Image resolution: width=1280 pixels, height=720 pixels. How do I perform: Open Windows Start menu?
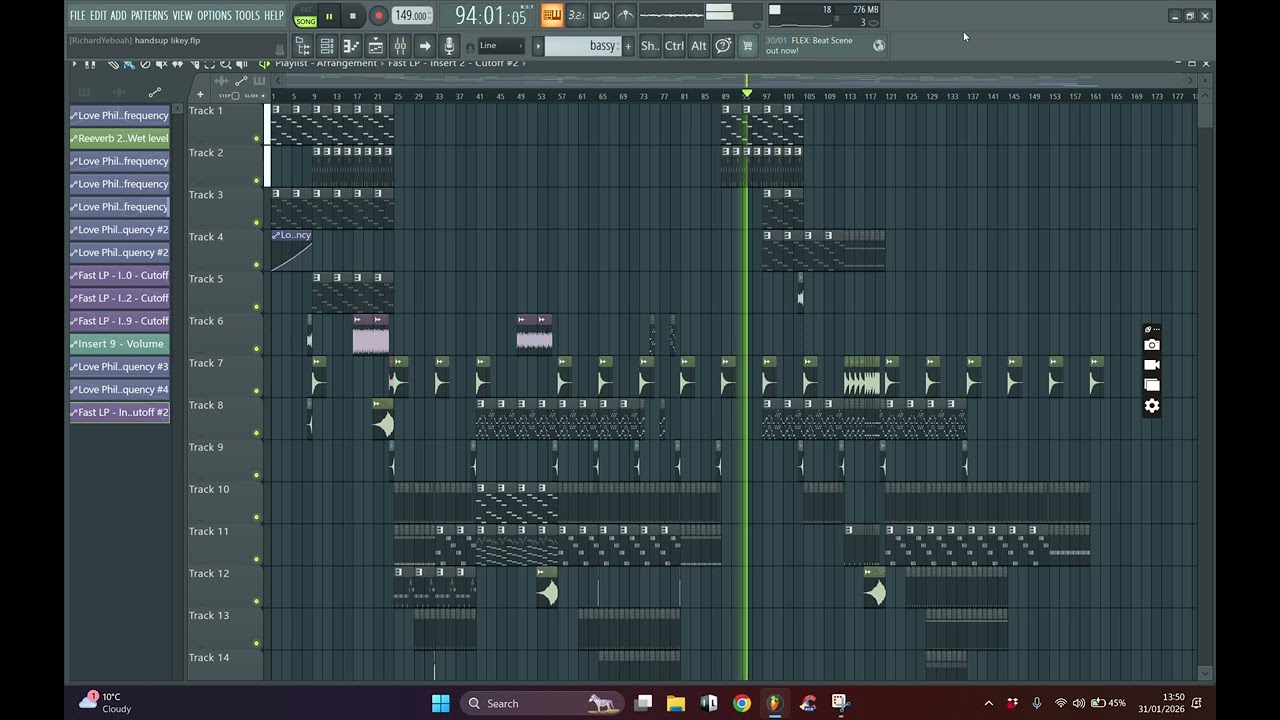pyautogui.click(x=440, y=703)
